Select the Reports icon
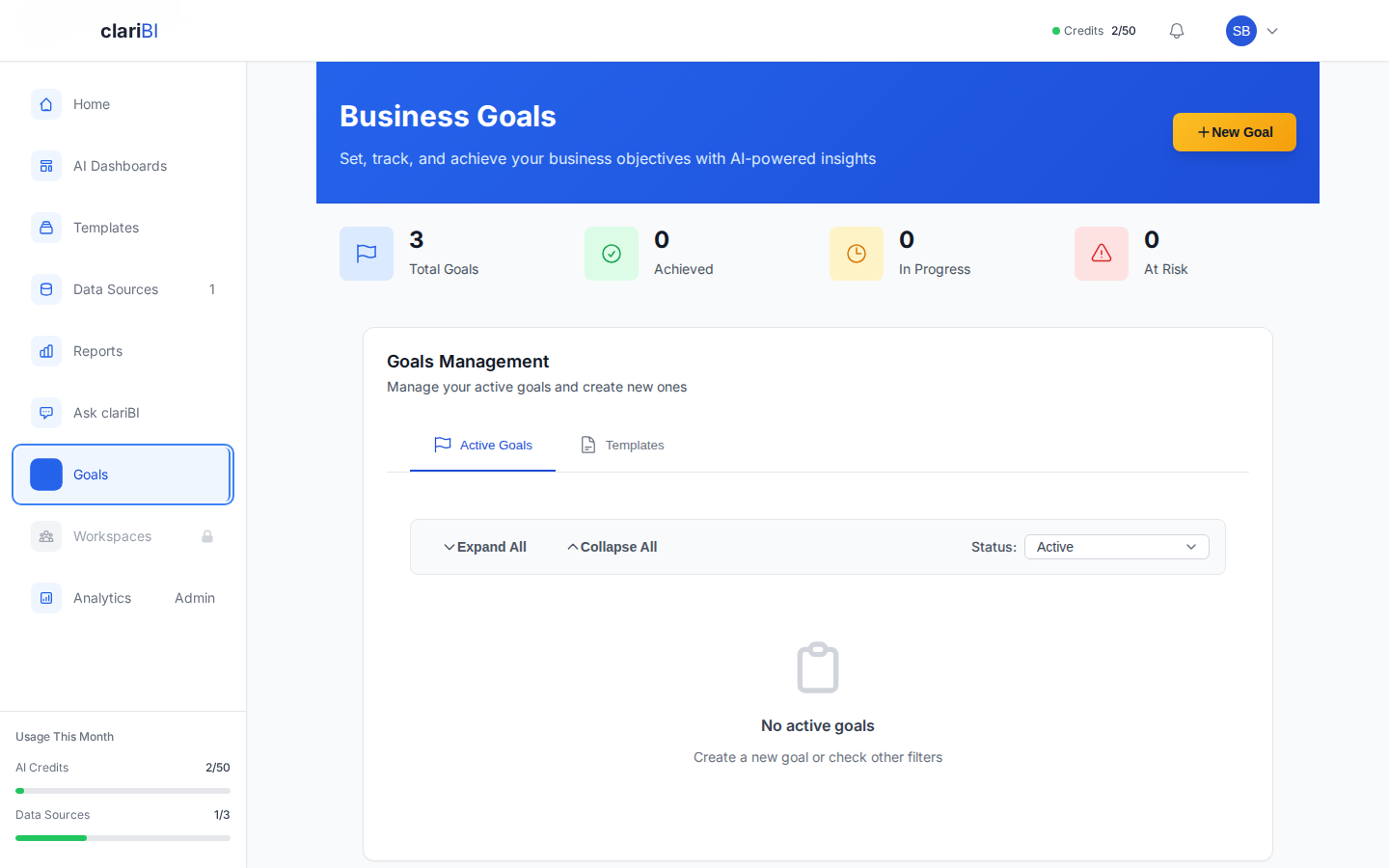The image size is (1389, 868). tap(45, 351)
